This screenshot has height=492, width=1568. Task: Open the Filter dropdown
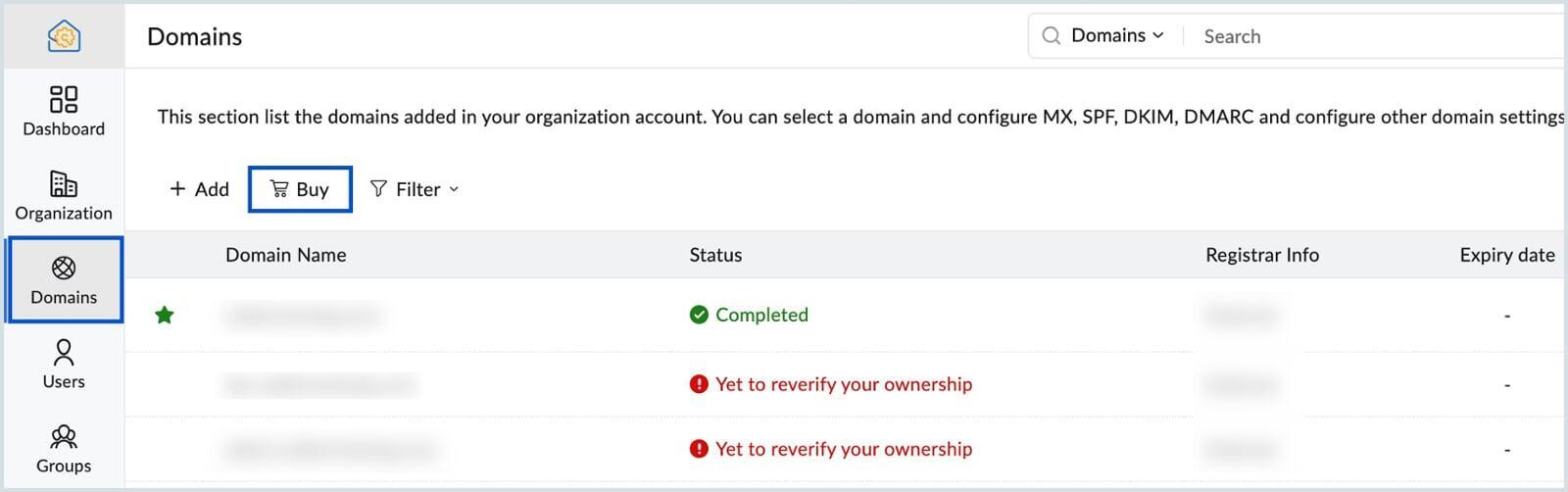point(415,189)
